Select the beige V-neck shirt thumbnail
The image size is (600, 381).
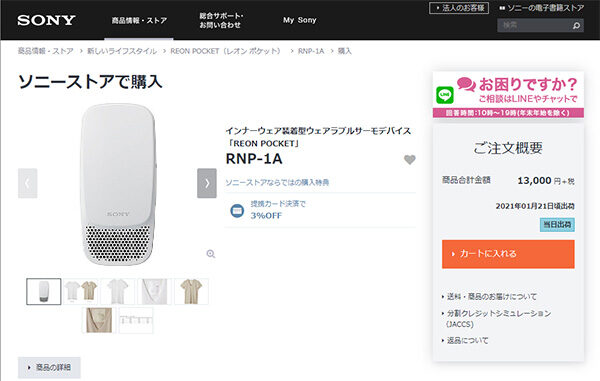[x=191, y=291]
